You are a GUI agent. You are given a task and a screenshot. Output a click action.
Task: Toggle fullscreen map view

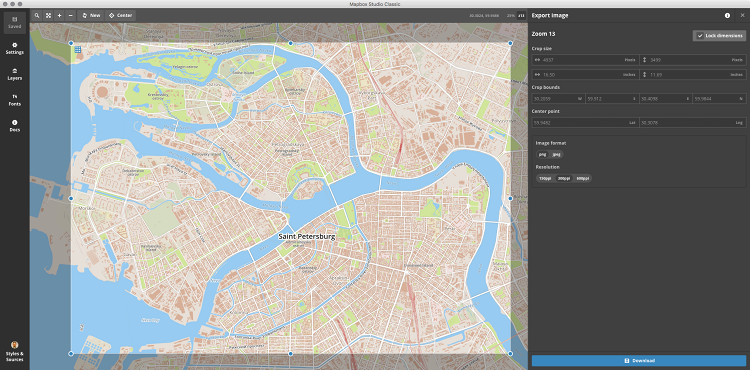click(x=48, y=15)
